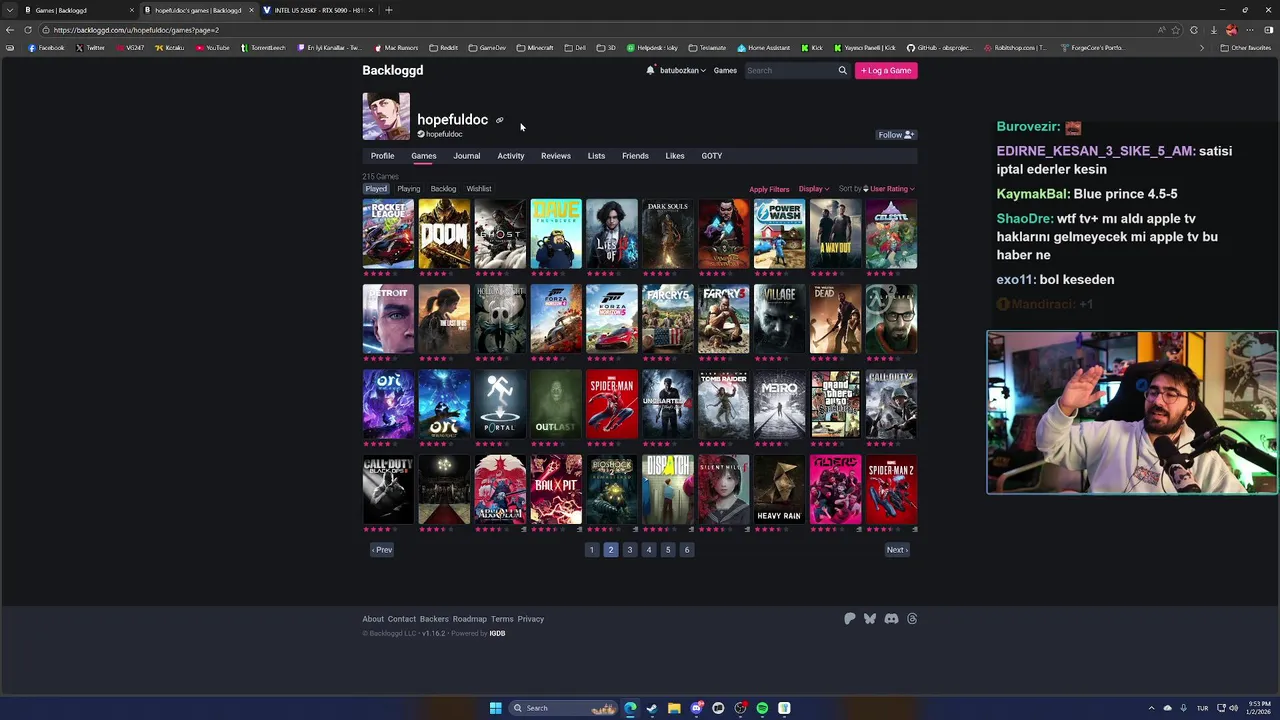
Task: Open the Minecraft bookmarks folder
Action: pyautogui.click(x=535, y=47)
